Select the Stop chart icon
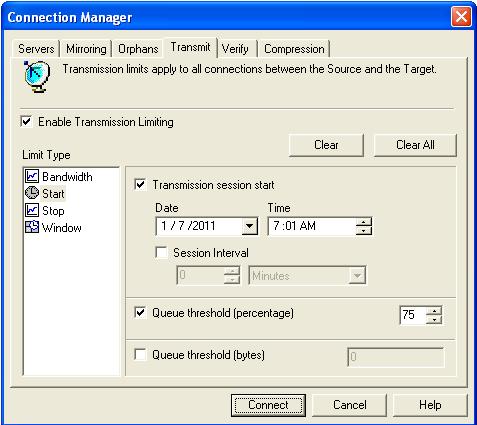This screenshot has width=477, height=425. pyautogui.click(x=32, y=210)
